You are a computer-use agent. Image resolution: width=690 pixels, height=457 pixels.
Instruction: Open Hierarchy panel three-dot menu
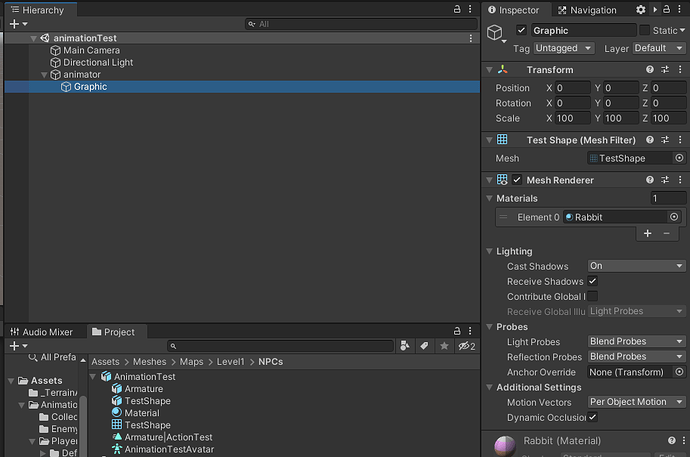(x=470, y=9)
